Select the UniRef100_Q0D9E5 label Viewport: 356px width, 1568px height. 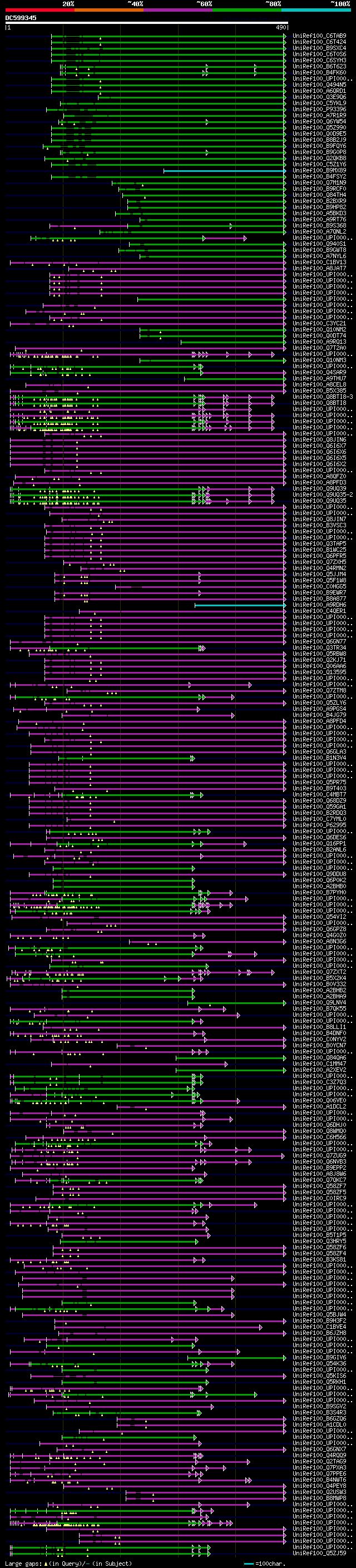319,134
